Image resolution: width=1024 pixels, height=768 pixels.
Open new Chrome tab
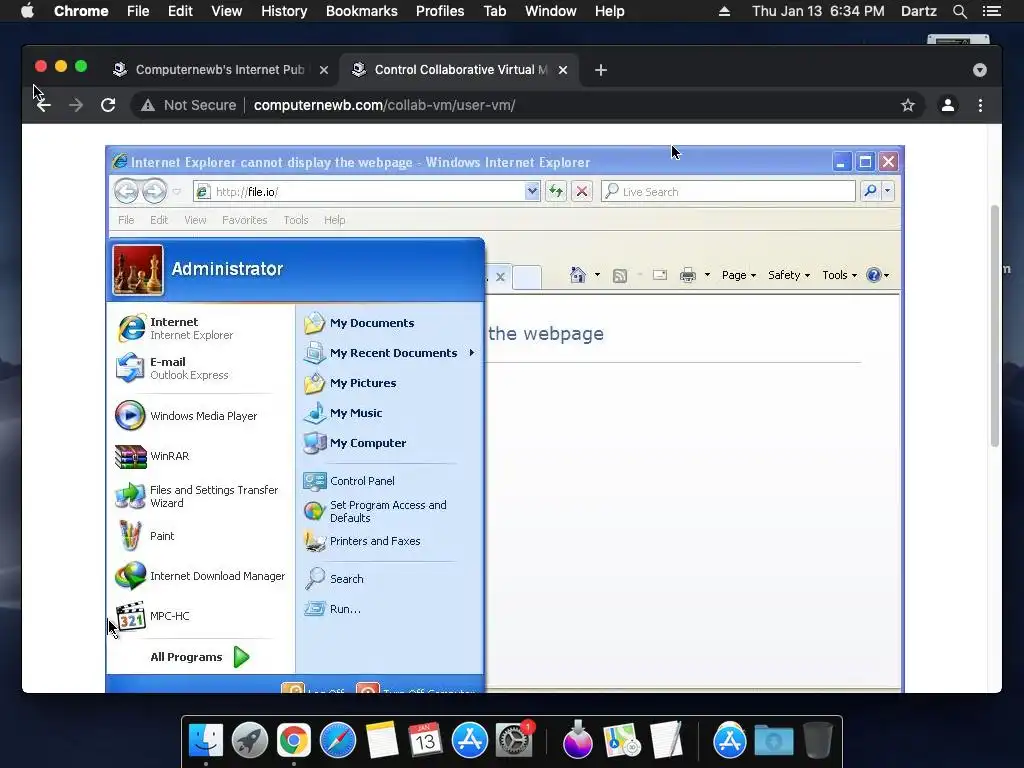tap(601, 70)
